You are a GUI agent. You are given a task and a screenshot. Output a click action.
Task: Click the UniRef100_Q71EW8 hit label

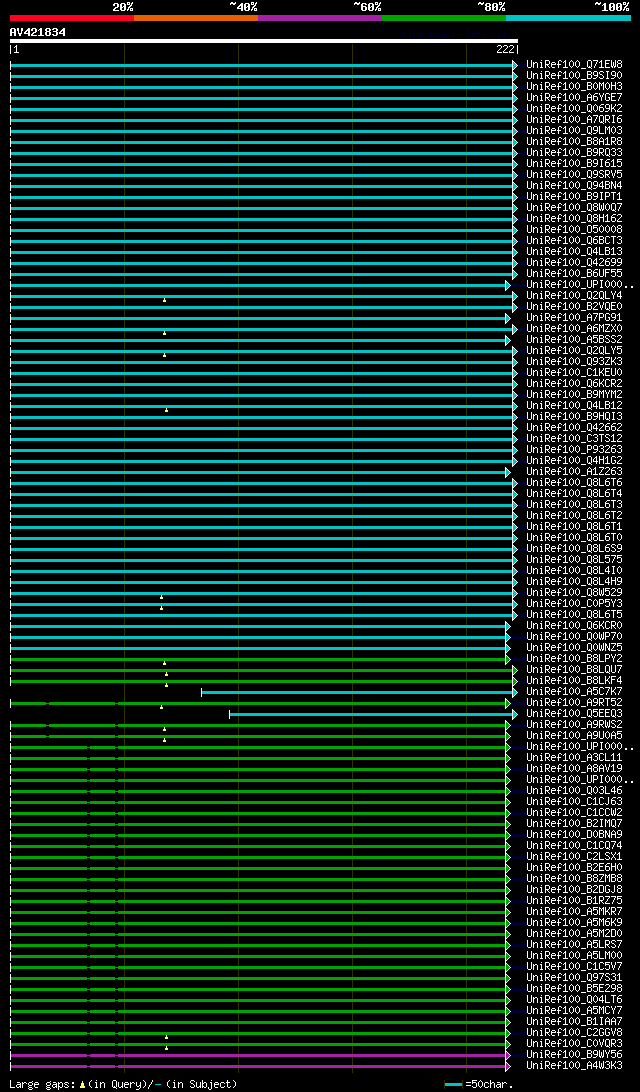tap(574, 65)
